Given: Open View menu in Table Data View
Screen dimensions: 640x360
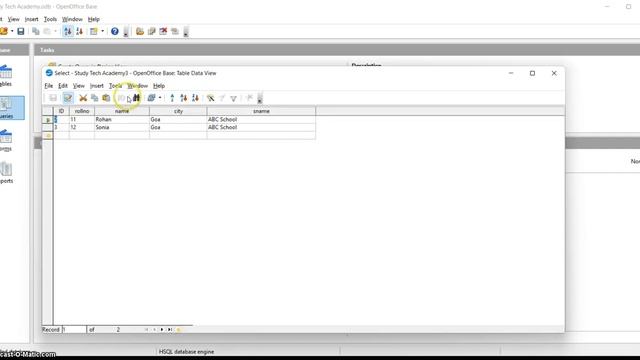Looking at the screenshot, I should click(79, 86).
